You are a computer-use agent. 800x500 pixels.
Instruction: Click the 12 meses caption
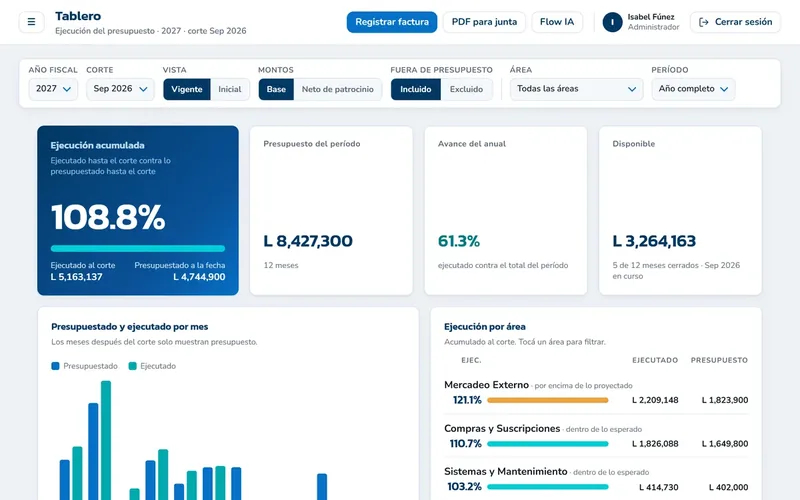[x=281, y=265]
